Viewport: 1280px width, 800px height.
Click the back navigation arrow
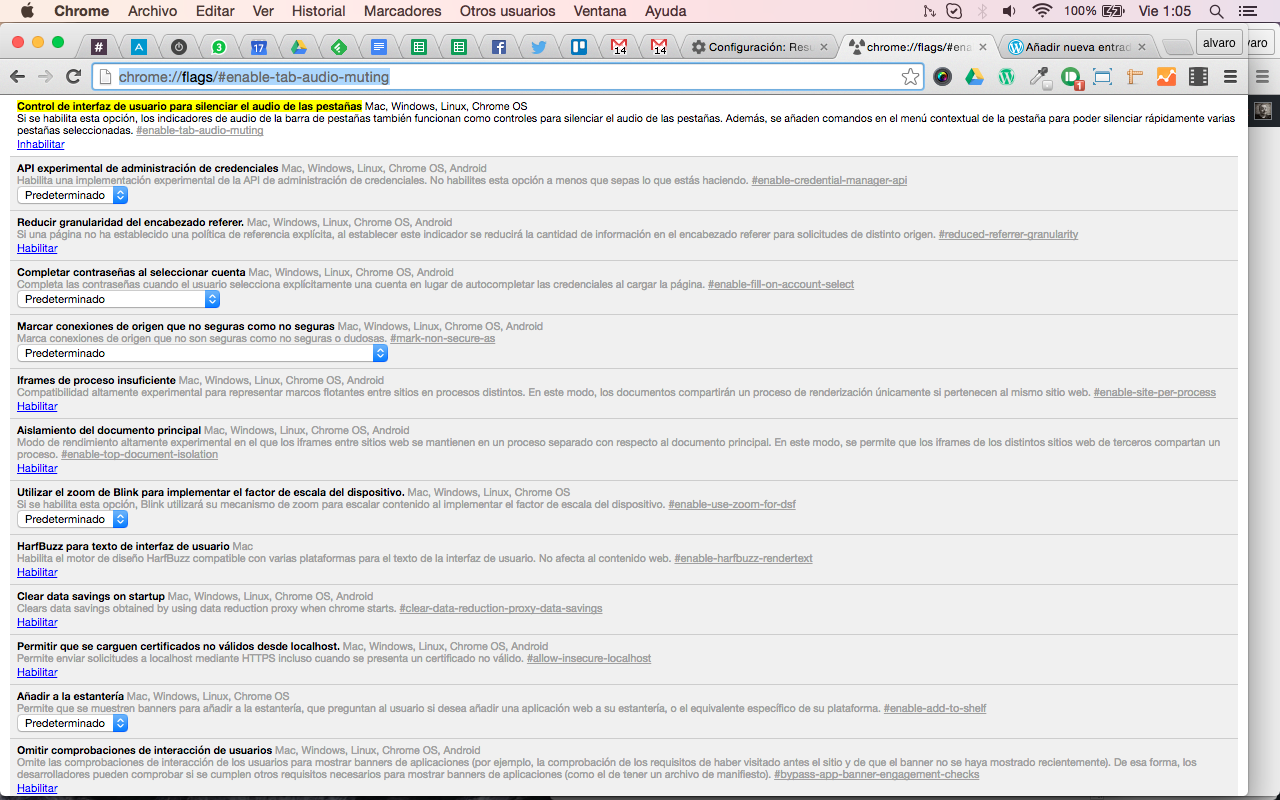(17, 77)
